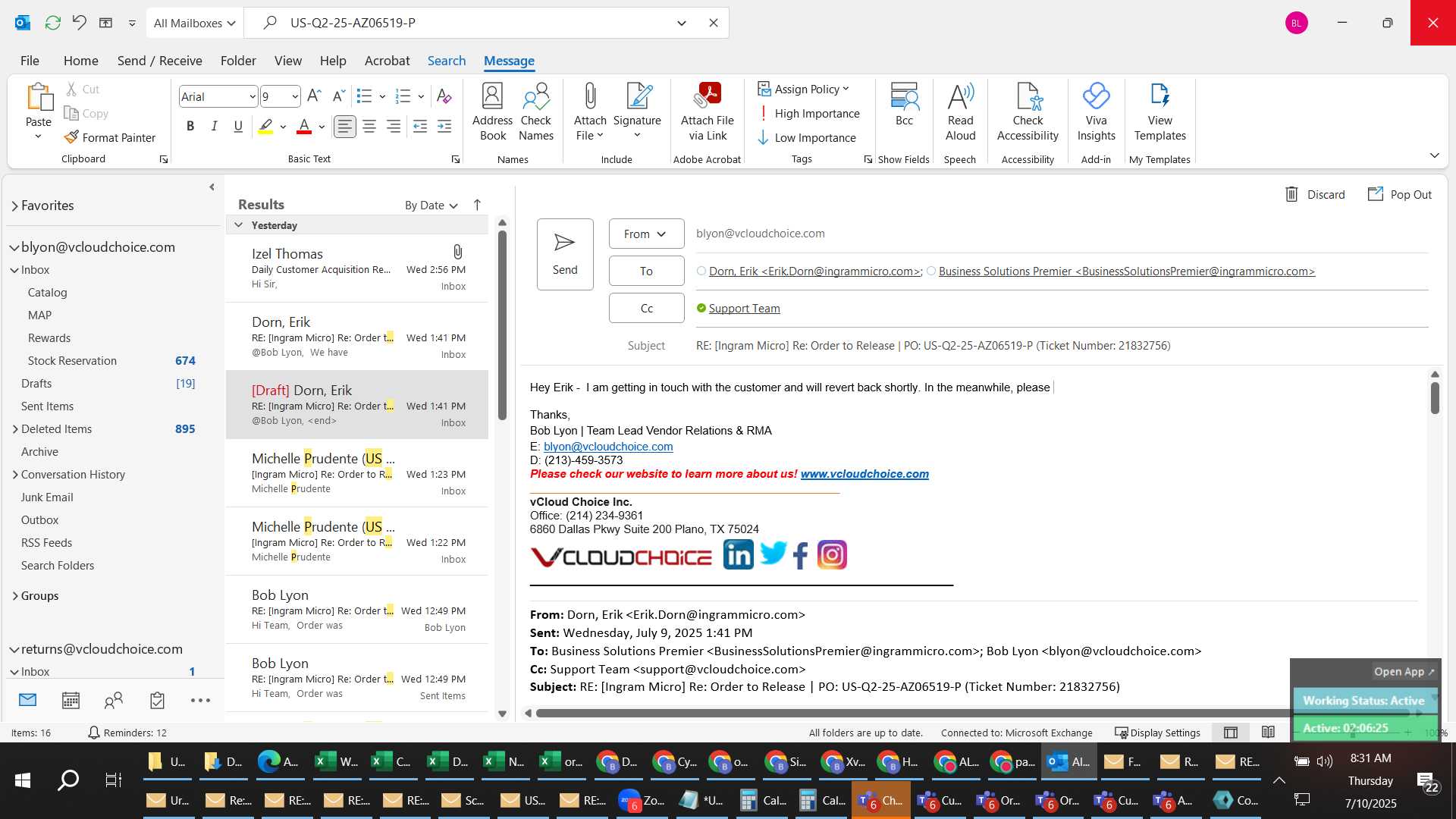Image resolution: width=1456 pixels, height=819 pixels.
Task: Open the font size dropdown
Action: pos(294,96)
